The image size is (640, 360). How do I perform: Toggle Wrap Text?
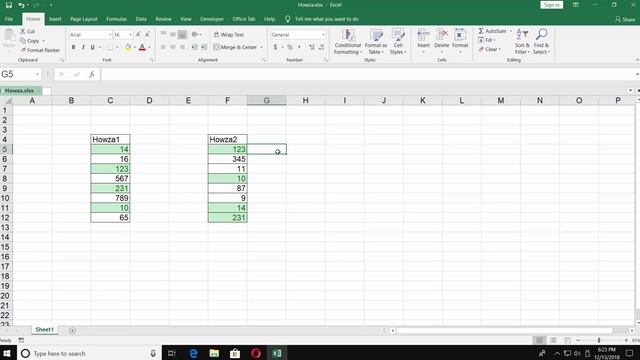229,35
